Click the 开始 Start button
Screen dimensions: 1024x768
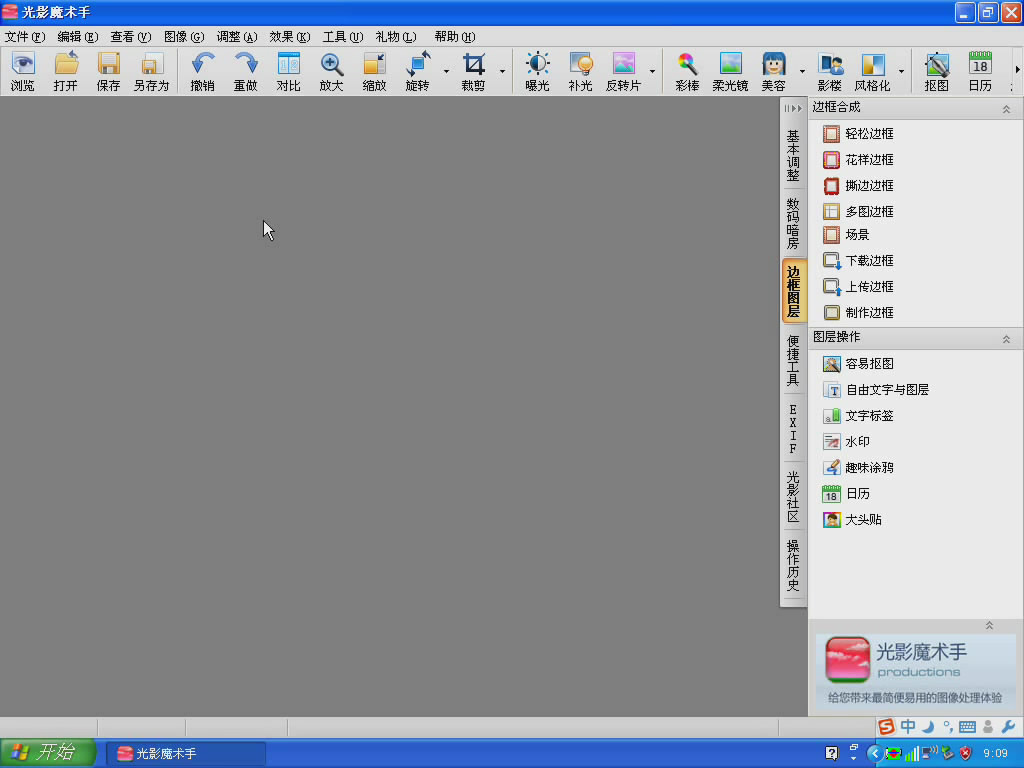click(x=48, y=752)
